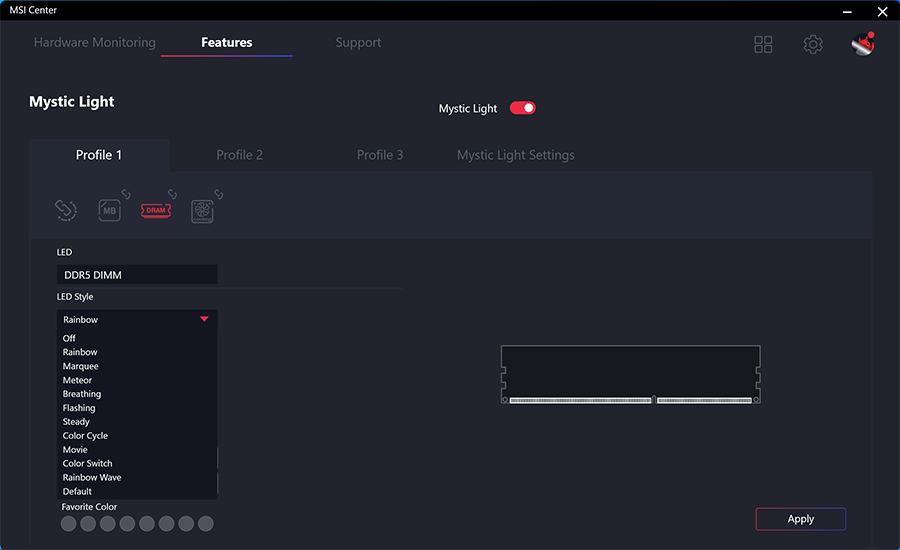Choose Rainbow Wave LED style option
900x550 pixels.
pyautogui.click(x=92, y=477)
